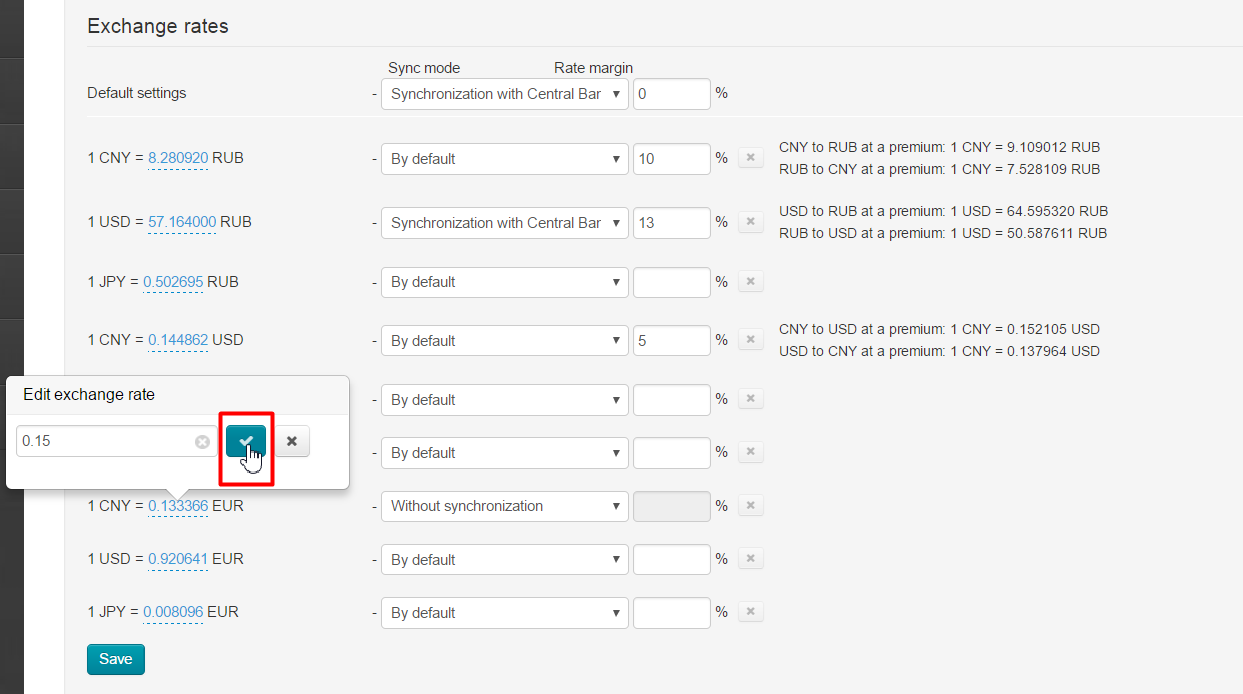Click the JPY to RUB margin input
Image resolution: width=1243 pixels, height=694 pixels.
pos(672,282)
